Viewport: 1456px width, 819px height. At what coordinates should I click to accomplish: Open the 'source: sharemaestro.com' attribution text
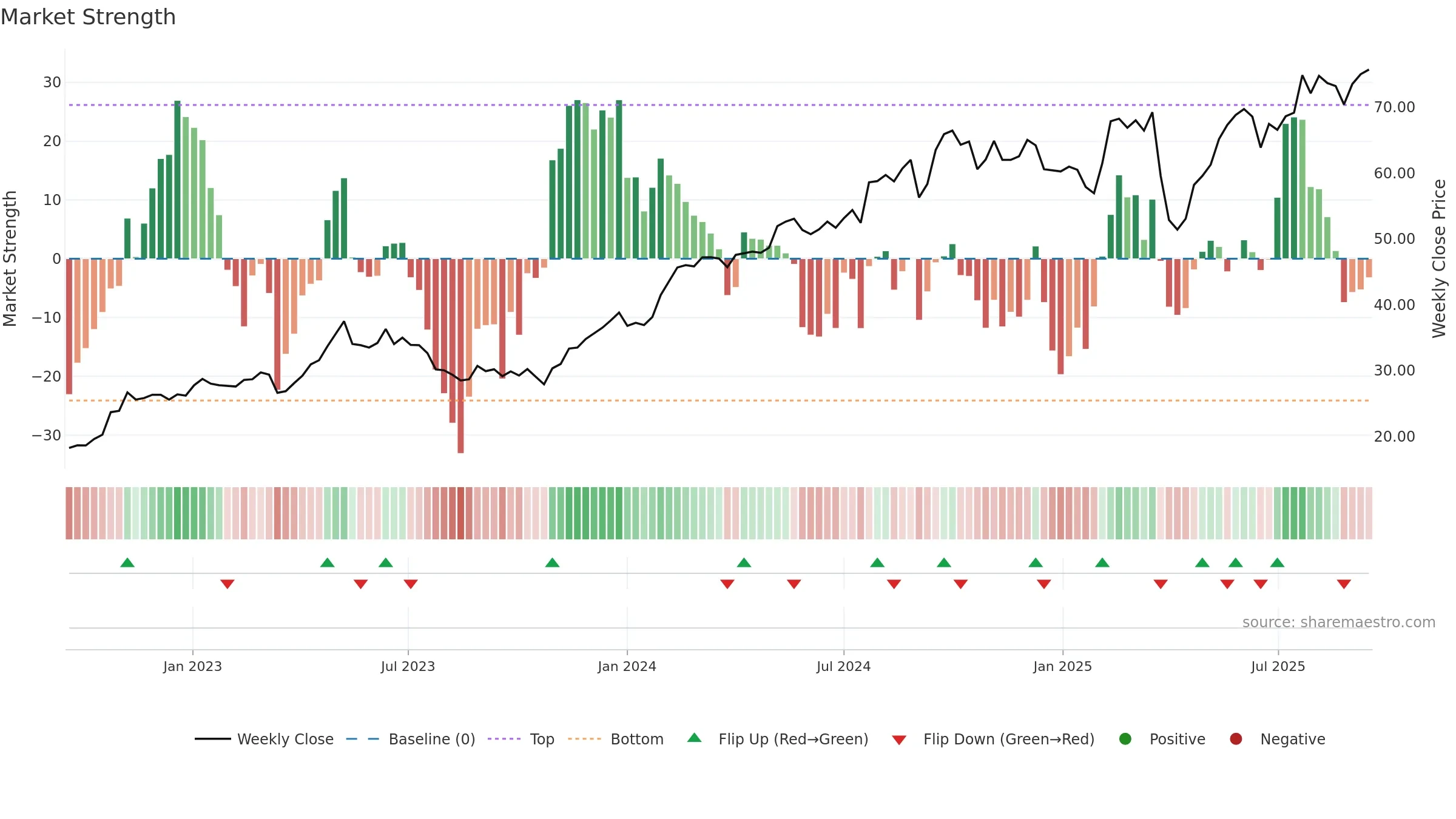1339,622
